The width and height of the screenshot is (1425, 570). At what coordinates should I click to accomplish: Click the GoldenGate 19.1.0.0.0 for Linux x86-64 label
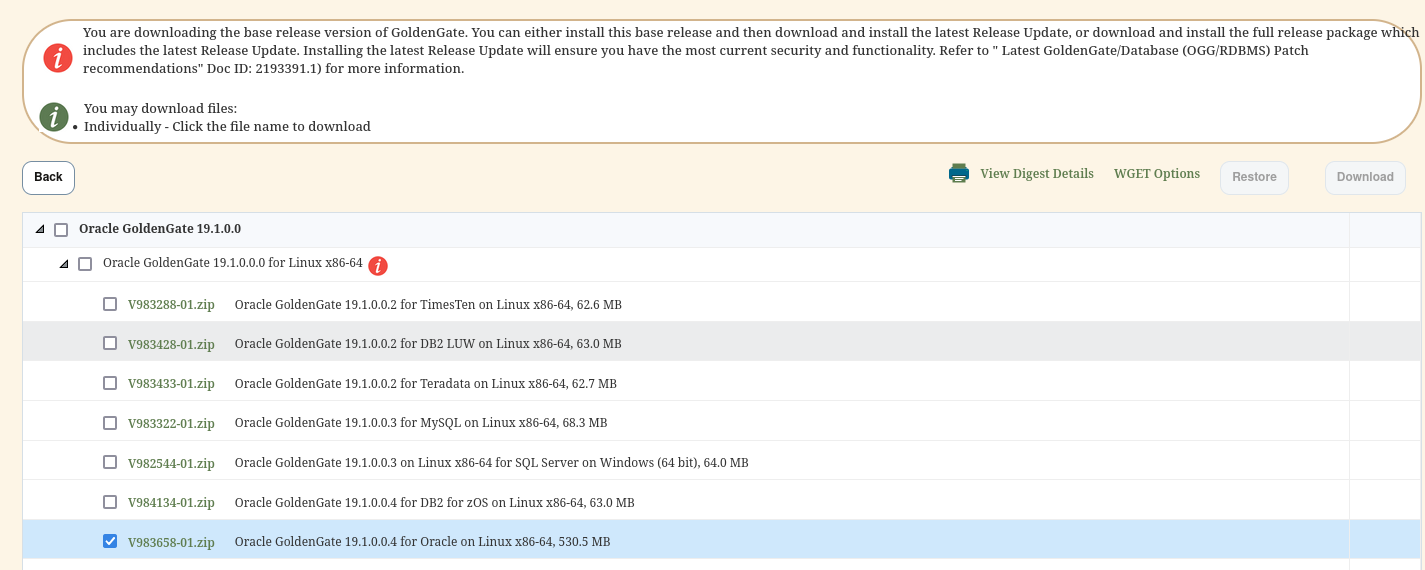[x=232, y=263]
